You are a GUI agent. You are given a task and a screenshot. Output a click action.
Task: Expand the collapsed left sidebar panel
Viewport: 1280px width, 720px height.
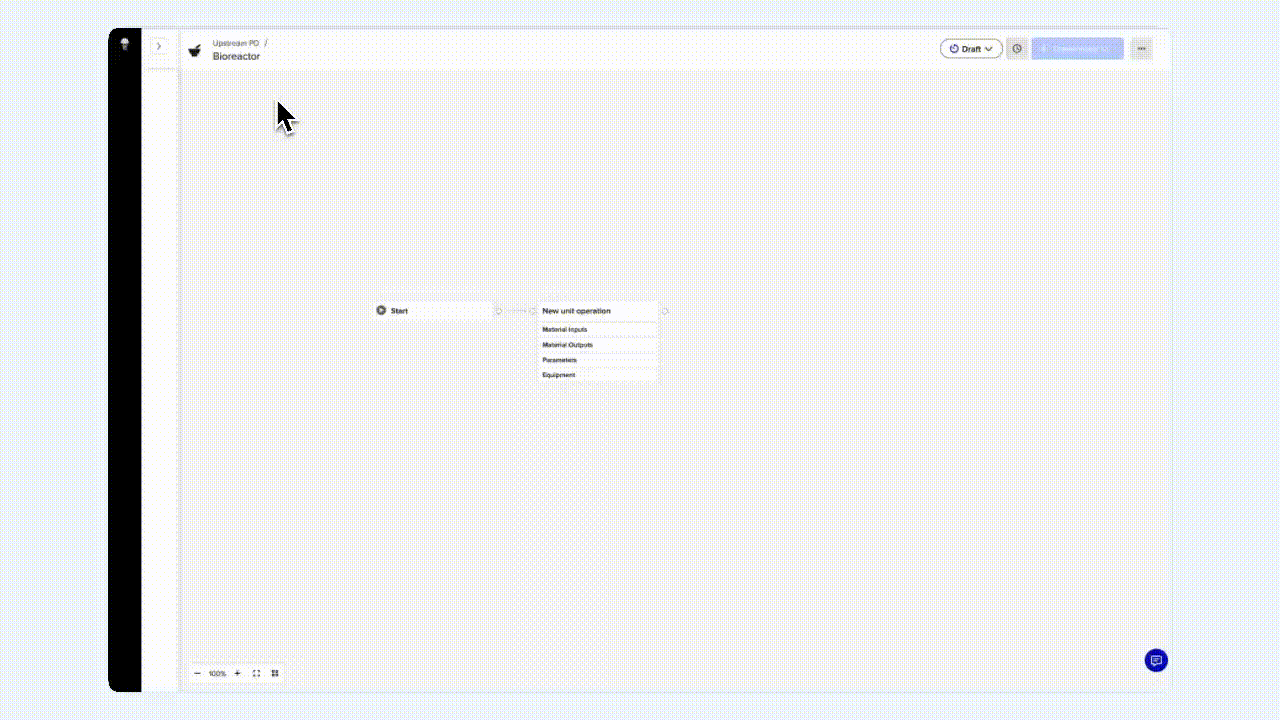(x=158, y=46)
